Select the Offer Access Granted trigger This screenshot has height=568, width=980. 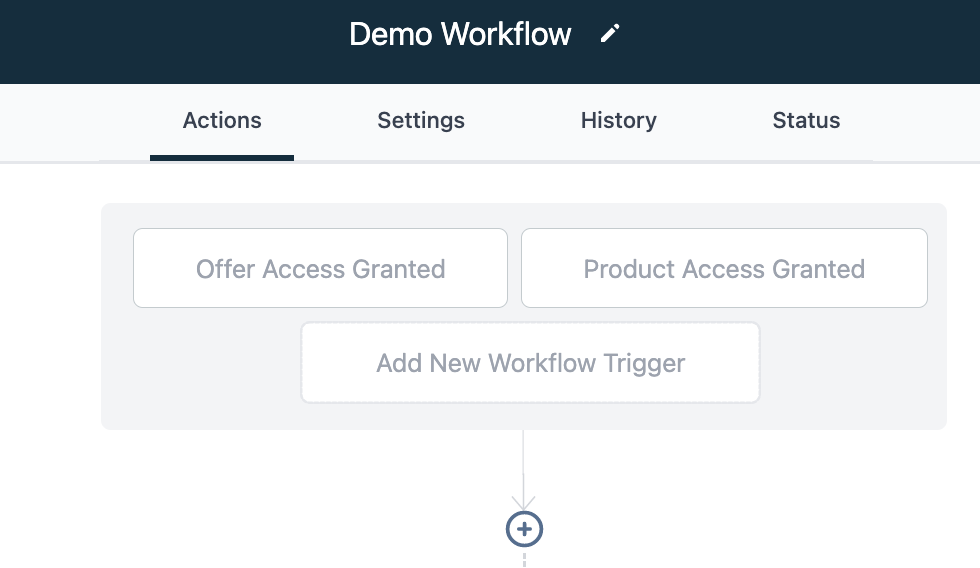pos(320,268)
